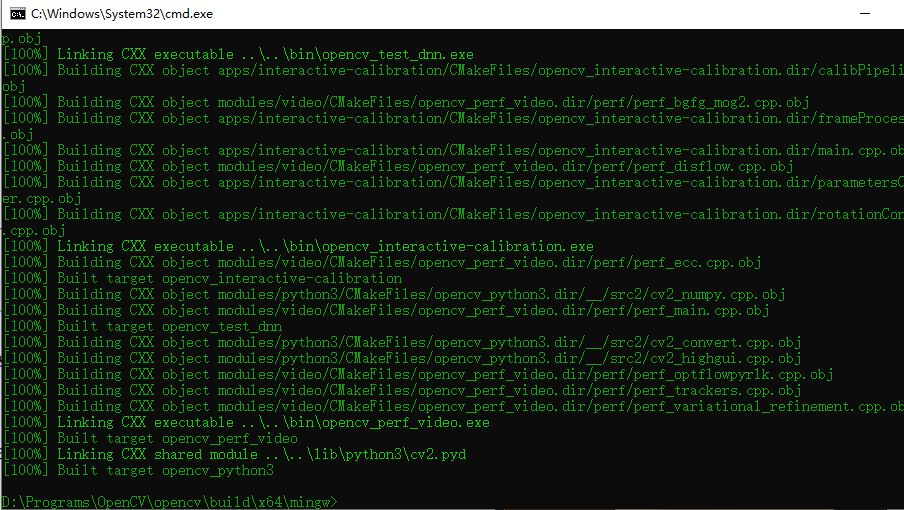The width and height of the screenshot is (904, 510).
Task: Click the line Built target opencv_interactive-calibration
Action: pyautogui.click(x=202, y=278)
